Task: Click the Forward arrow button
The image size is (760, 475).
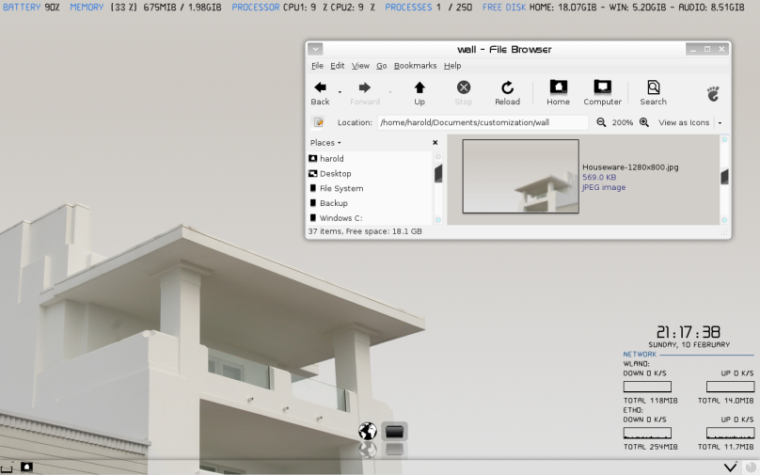Action: 364,93
